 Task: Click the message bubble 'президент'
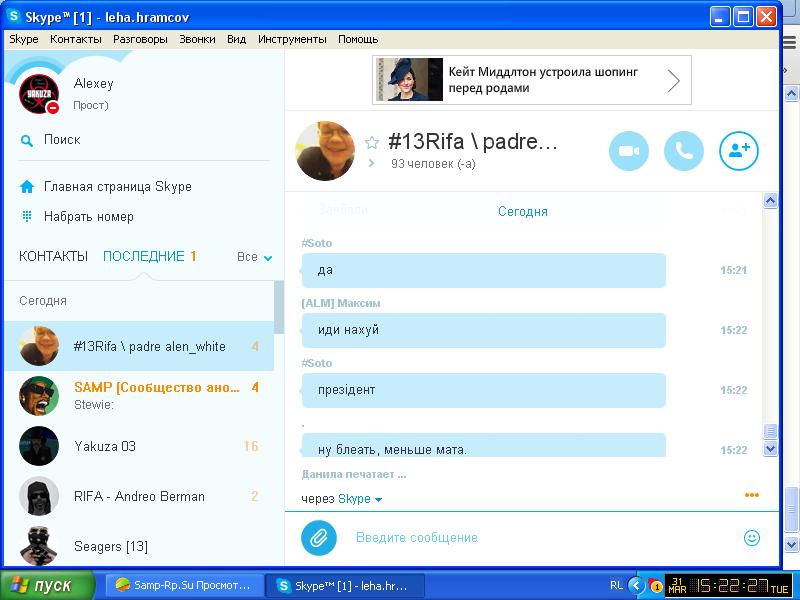click(x=484, y=390)
